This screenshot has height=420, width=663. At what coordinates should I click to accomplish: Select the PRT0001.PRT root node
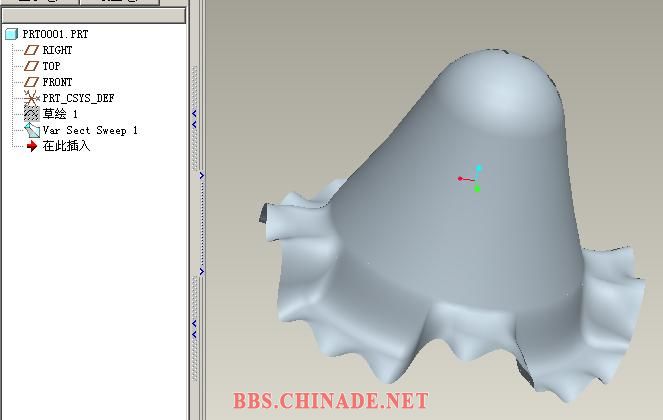coord(55,34)
